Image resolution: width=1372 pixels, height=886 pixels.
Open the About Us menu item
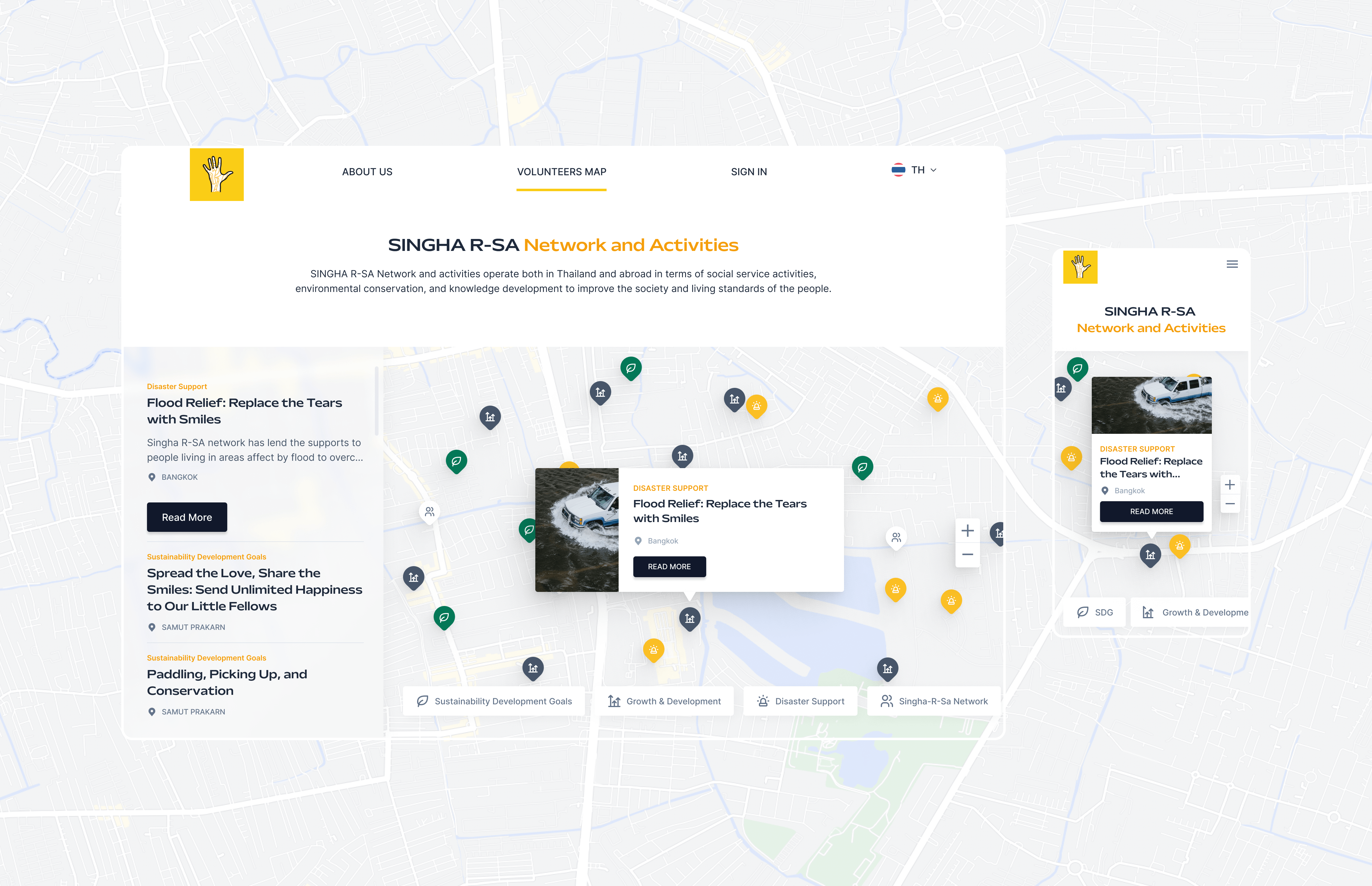367,172
